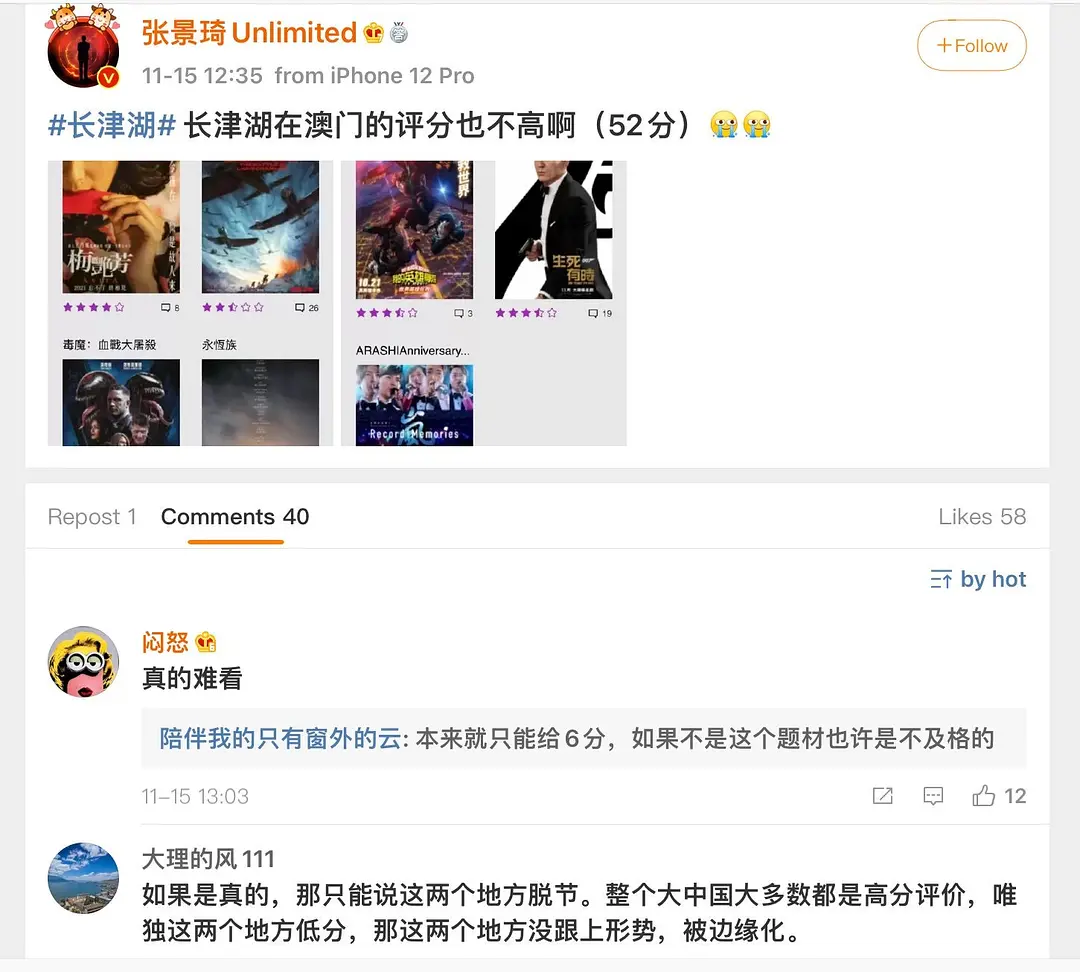Open the 张景琦Unlimited profile avatar
This screenshot has width=1080, height=972.
point(83,47)
